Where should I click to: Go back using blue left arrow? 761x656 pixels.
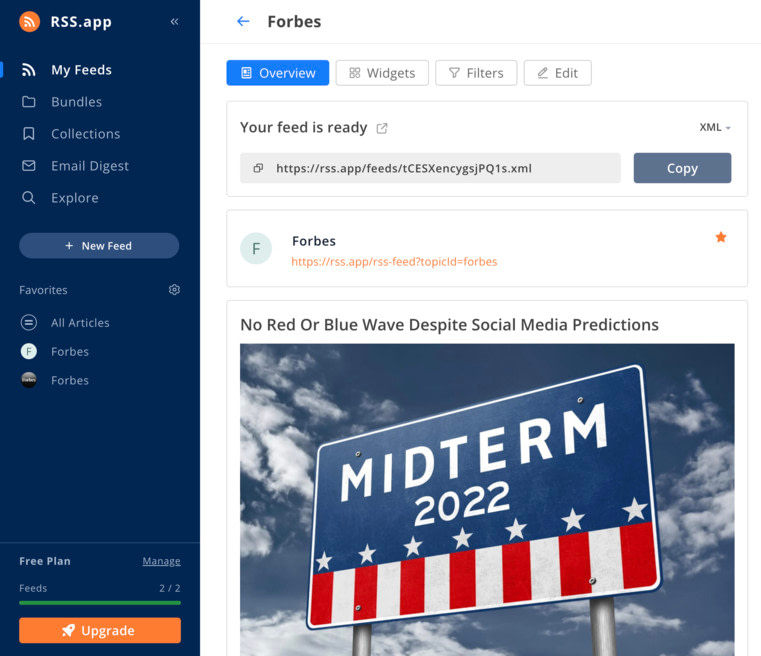[243, 21]
